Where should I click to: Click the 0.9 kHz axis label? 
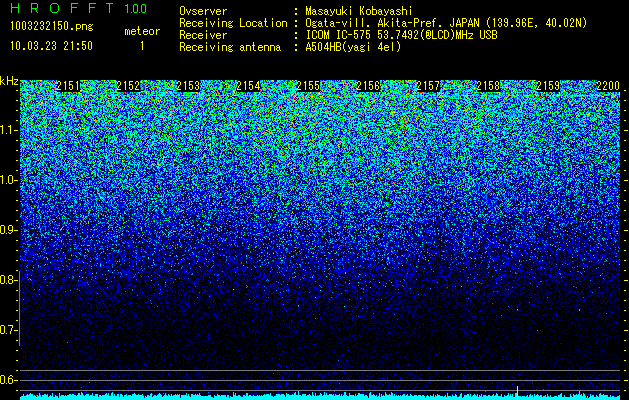click(9, 230)
